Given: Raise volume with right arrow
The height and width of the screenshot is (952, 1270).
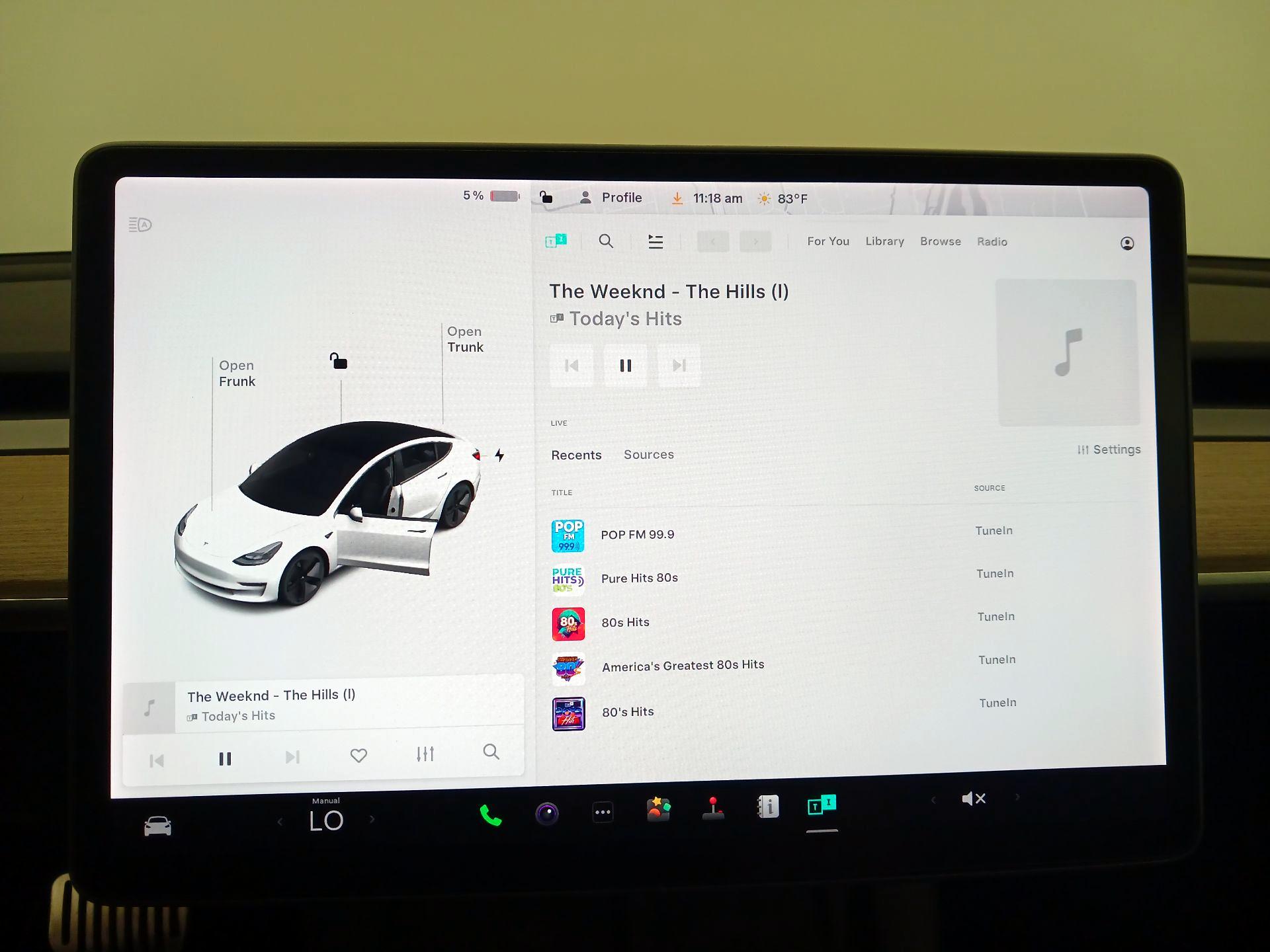Looking at the screenshot, I should click(x=1017, y=797).
